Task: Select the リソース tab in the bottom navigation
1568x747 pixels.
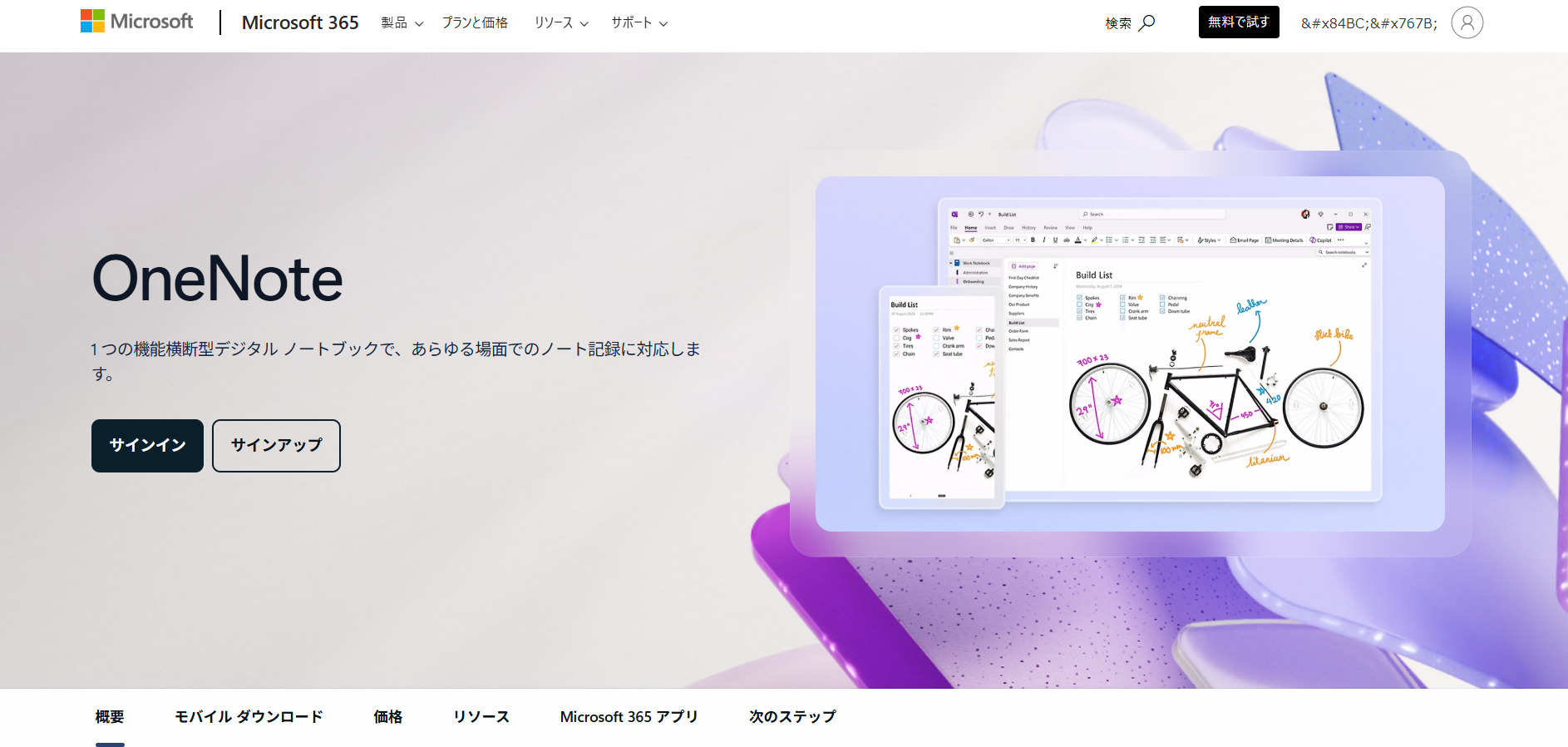Action: [x=481, y=717]
